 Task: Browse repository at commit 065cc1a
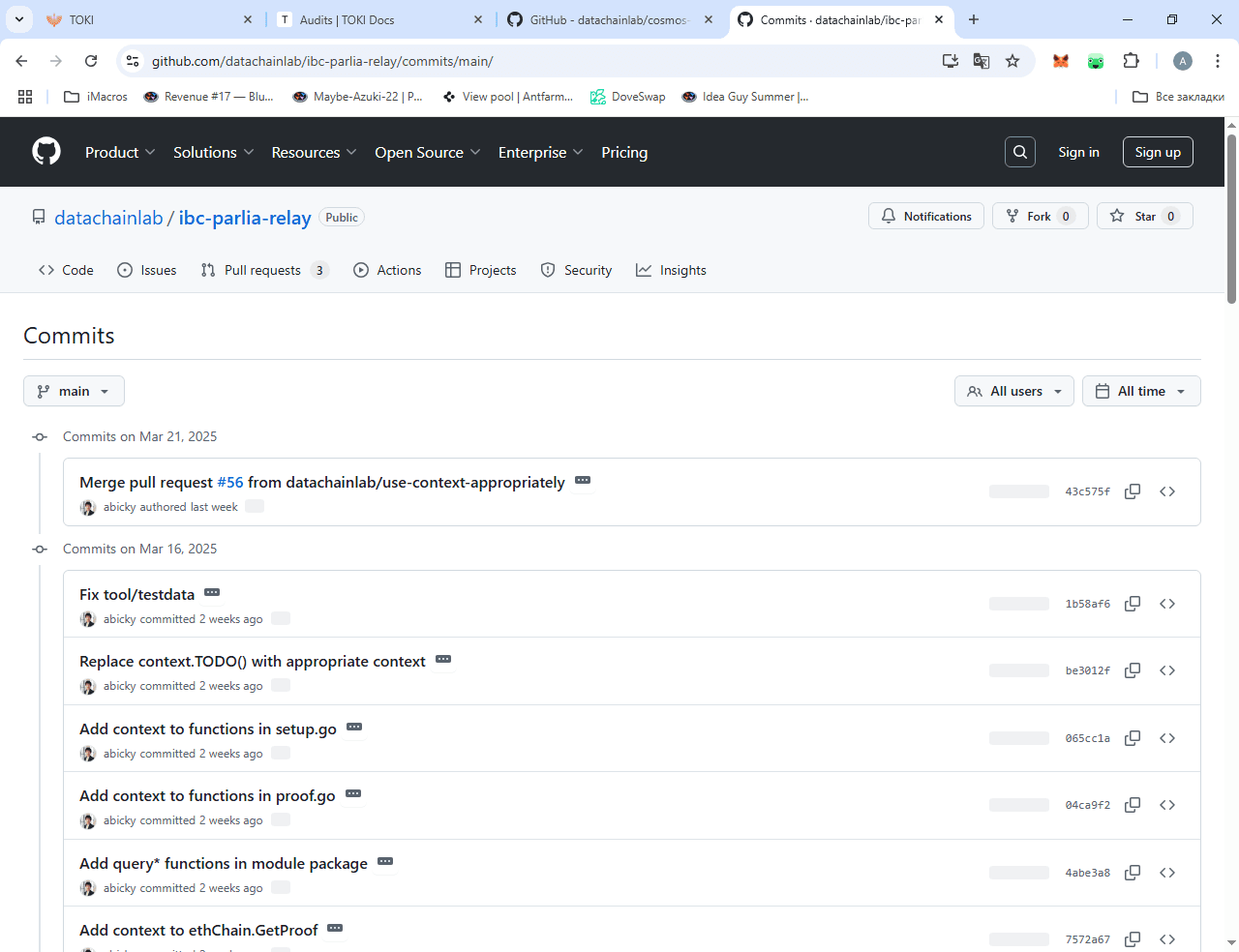pos(1167,738)
